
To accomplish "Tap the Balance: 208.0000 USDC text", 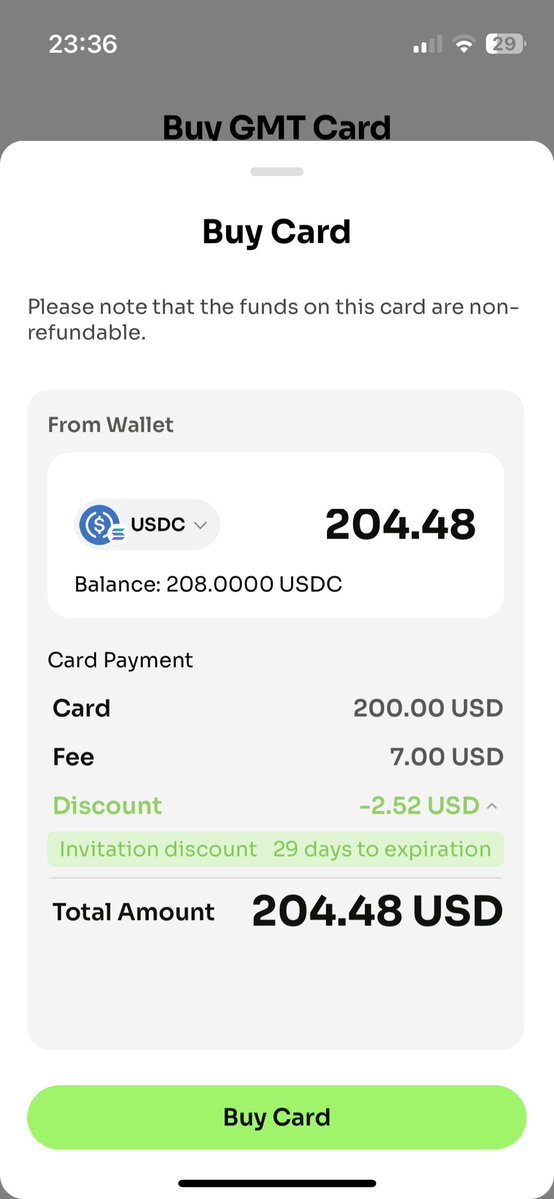I will coord(208,585).
